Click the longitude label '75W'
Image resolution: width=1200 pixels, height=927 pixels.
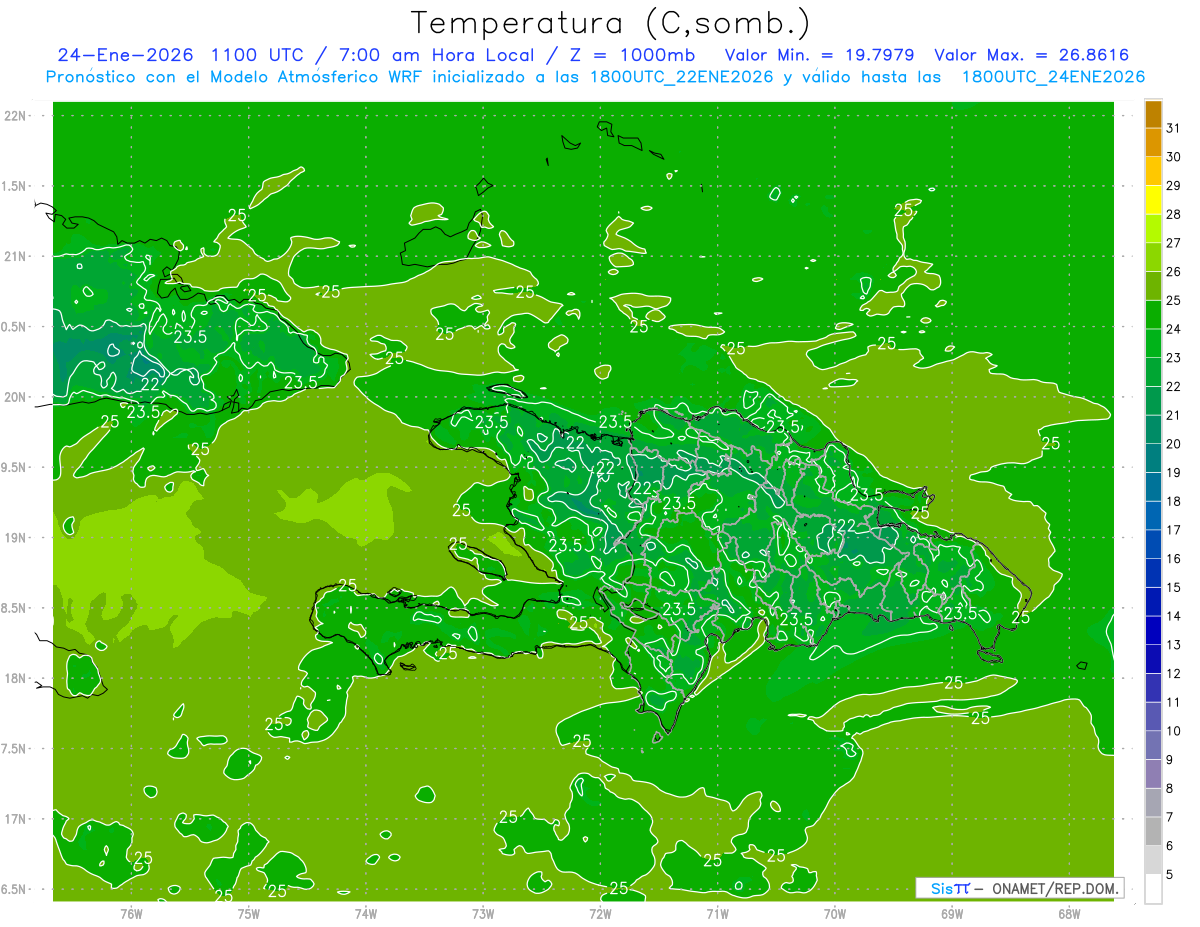click(249, 914)
